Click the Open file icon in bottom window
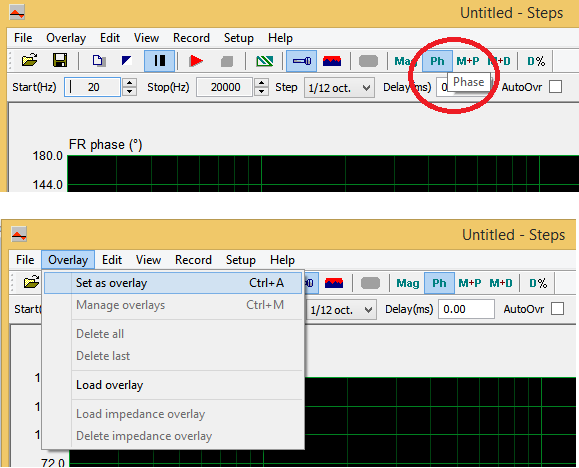Image resolution: width=579 pixels, height=468 pixels. tap(32, 283)
